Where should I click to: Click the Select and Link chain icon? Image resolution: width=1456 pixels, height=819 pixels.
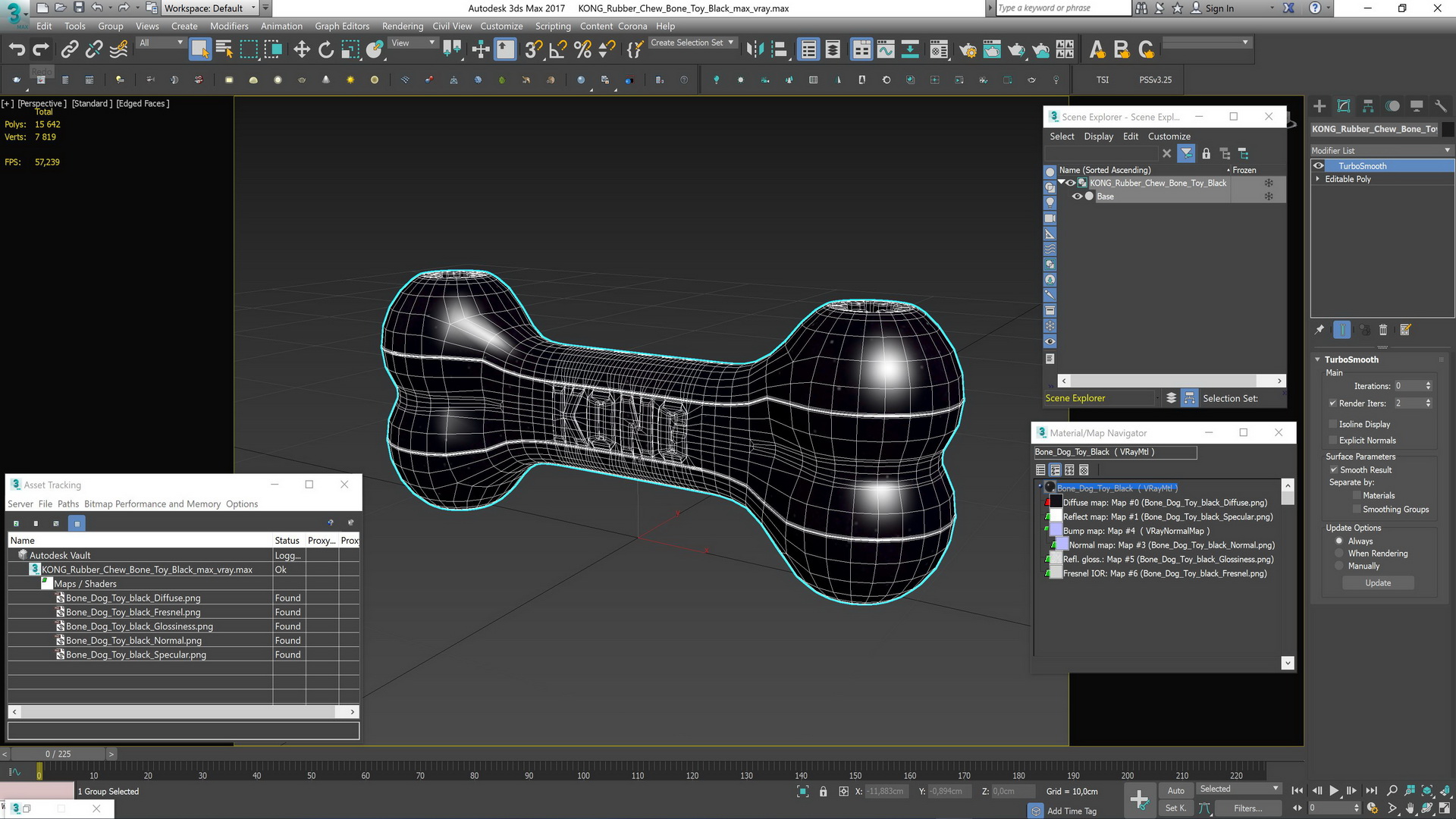70,50
